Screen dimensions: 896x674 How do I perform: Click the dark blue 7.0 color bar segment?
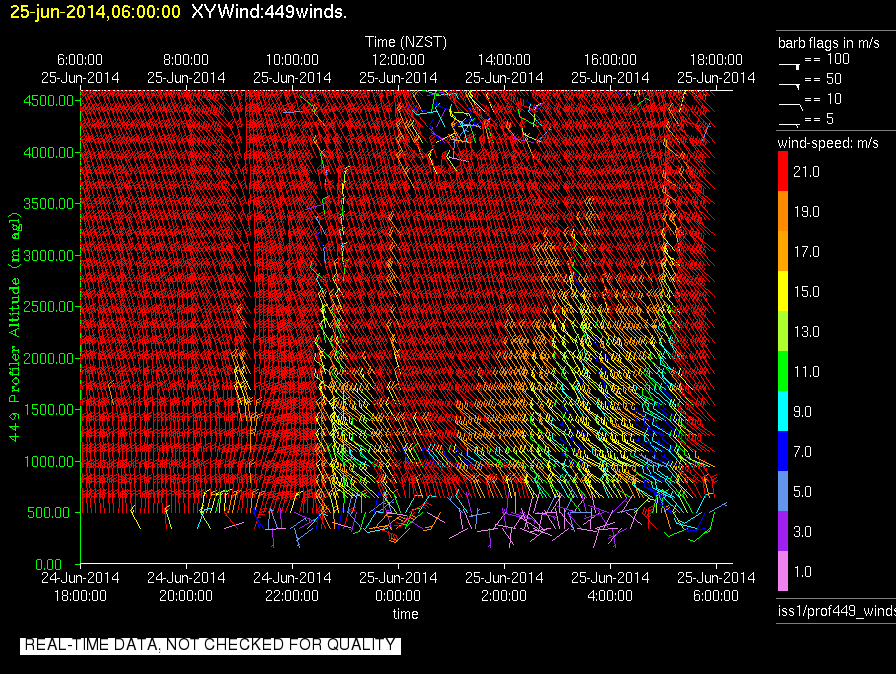(x=783, y=451)
